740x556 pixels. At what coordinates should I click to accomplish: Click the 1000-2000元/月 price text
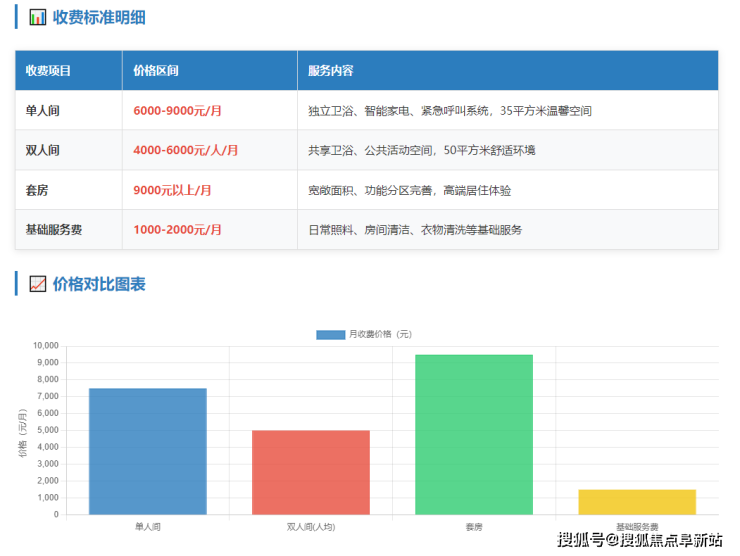(x=177, y=230)
